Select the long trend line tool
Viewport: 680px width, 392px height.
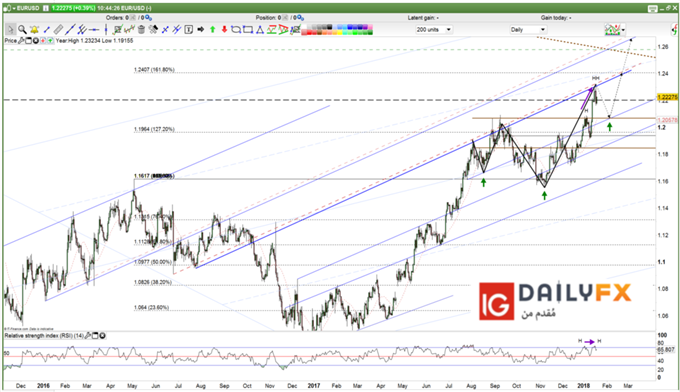click(x=70, y=29)
